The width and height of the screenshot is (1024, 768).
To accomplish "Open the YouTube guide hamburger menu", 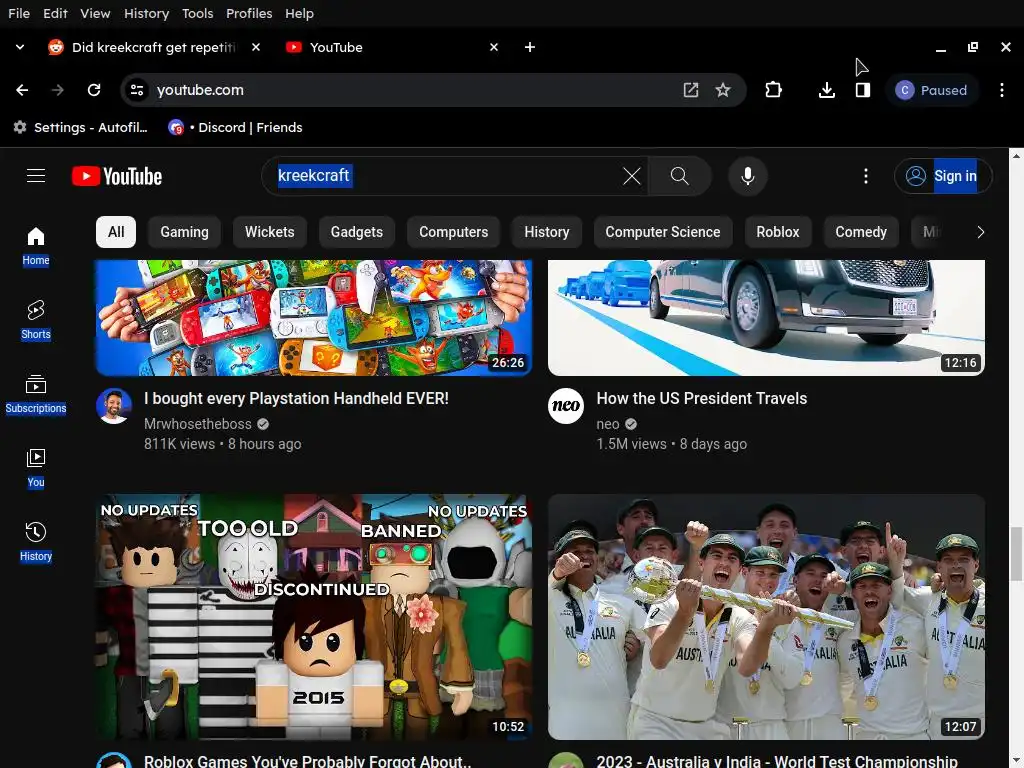I will (36, 176).
